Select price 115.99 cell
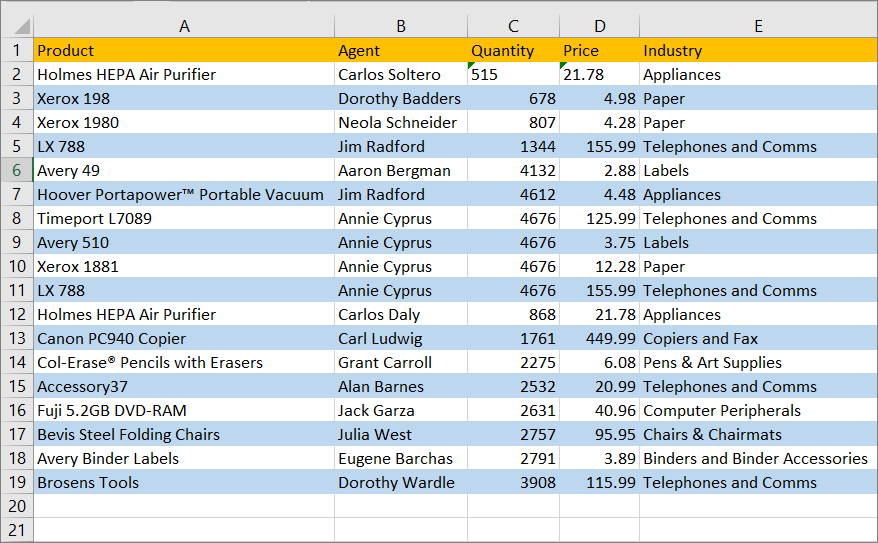The width and height of the screenshot is (878, 543). tap(600, 482)
